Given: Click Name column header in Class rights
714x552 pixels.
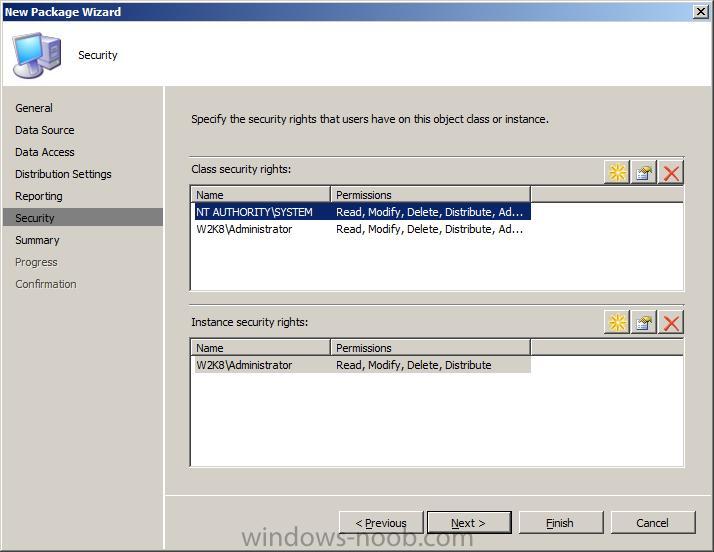Looking at the screenshot, I should pos(260,194).
